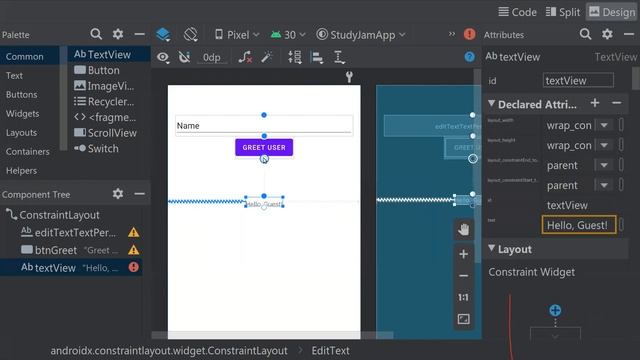Image resolution: width=640 pixels, height=360 pixels.
Task: Minimize the Component Tree panel
Action: coord(140,193)
